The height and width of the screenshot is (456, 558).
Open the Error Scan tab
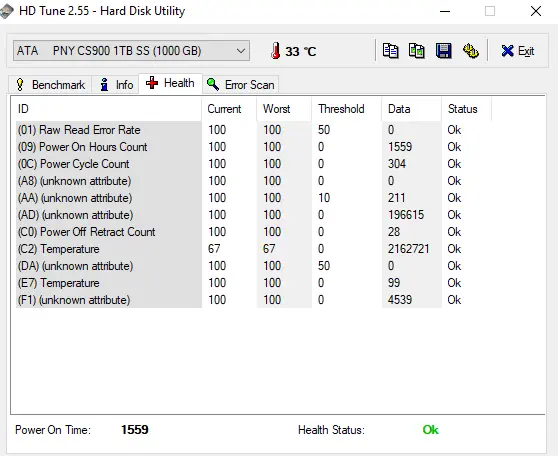pos(241,85)
